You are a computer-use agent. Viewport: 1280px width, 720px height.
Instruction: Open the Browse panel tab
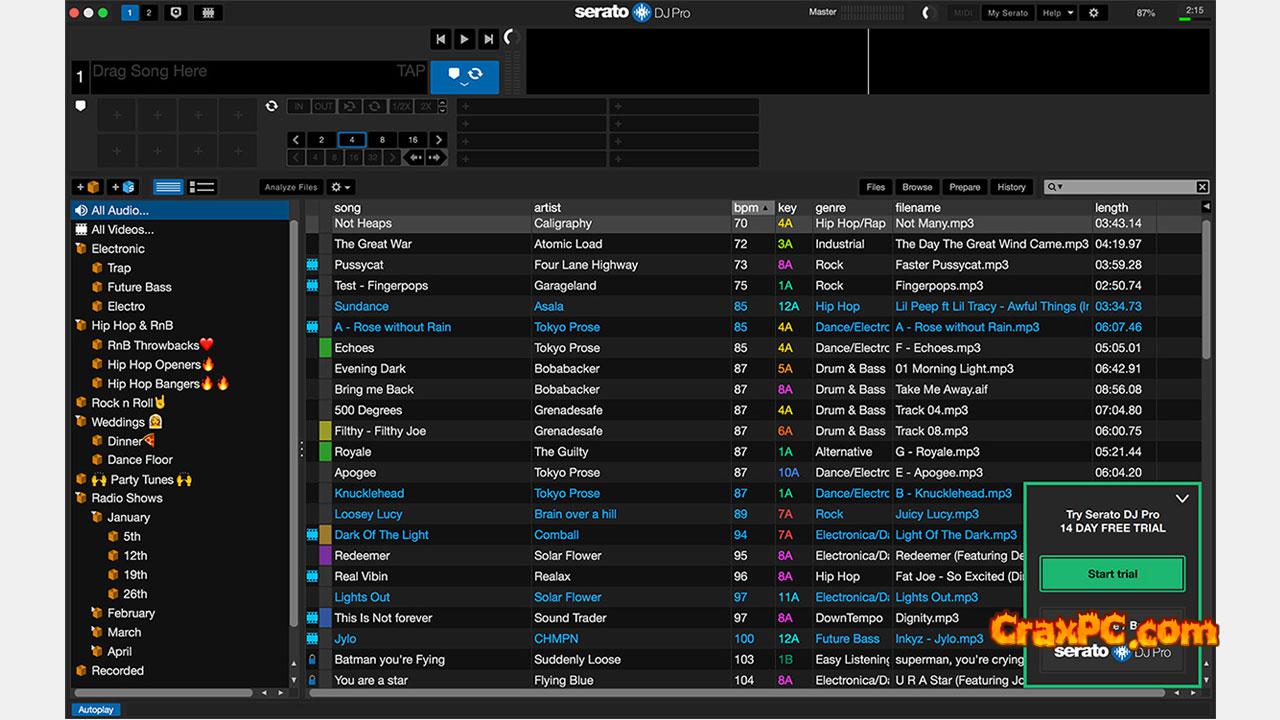pos(917,187)
